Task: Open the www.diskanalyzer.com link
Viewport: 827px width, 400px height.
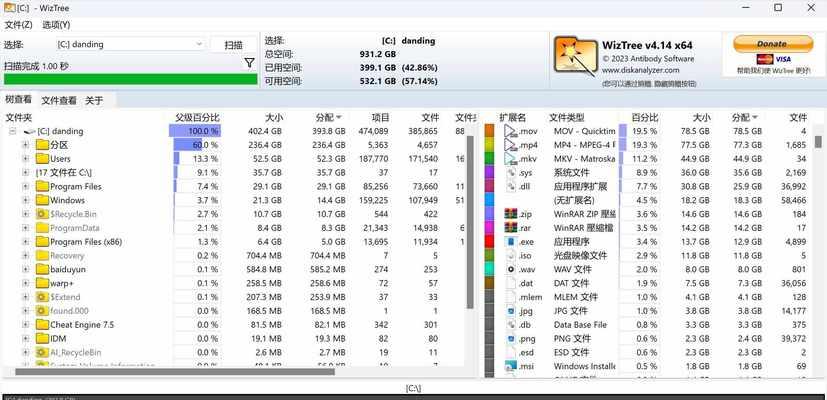Action: (x=640, y=70)
